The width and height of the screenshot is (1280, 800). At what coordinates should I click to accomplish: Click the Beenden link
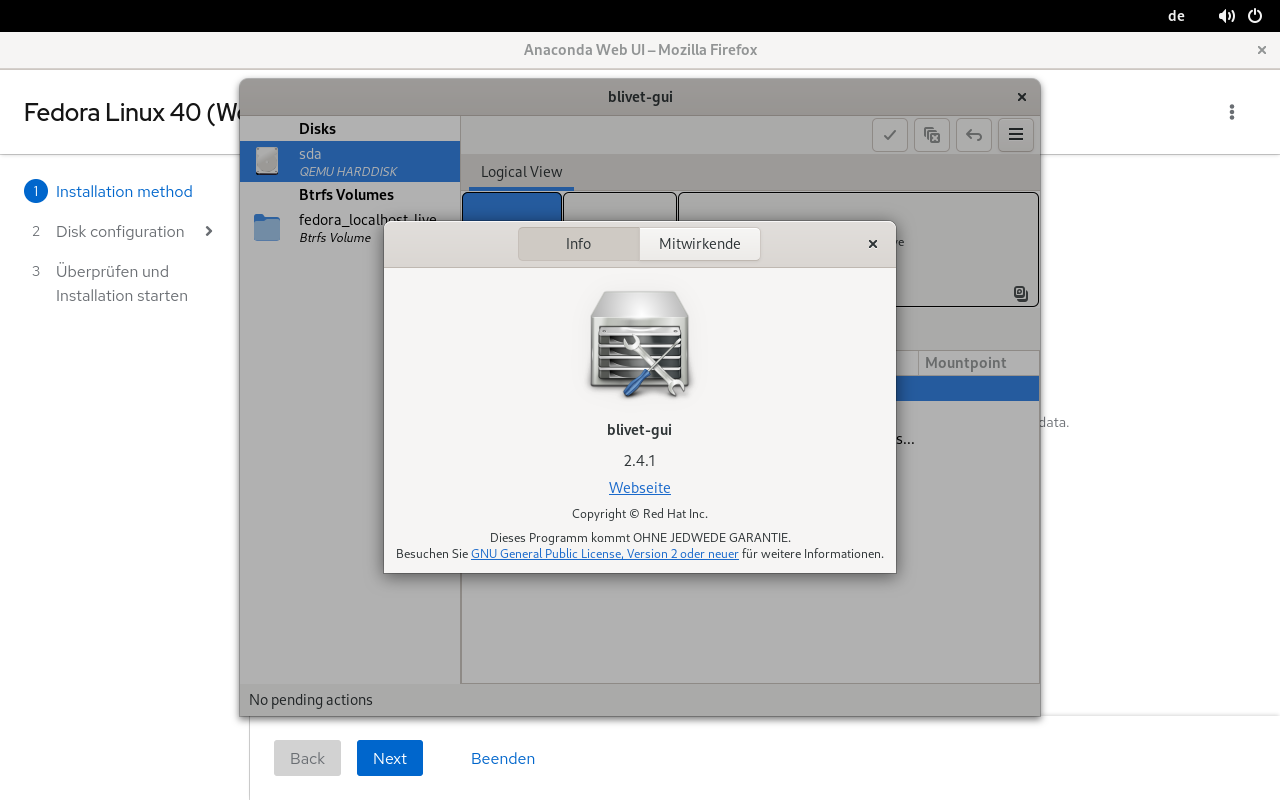pos(503,759)
